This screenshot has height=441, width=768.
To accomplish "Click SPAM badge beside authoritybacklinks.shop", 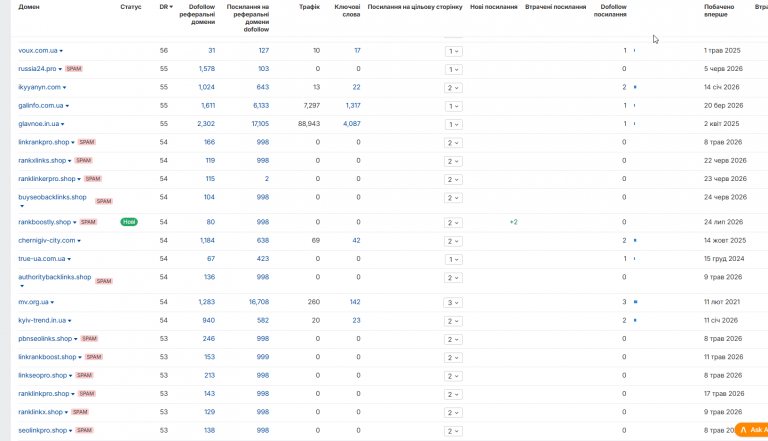I will tap(104, 281).
